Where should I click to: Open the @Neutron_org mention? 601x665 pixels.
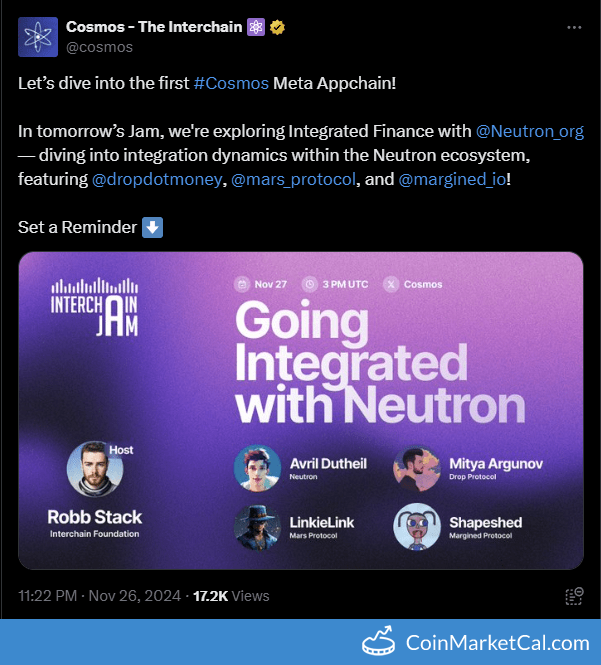click(x=529, y=131)
